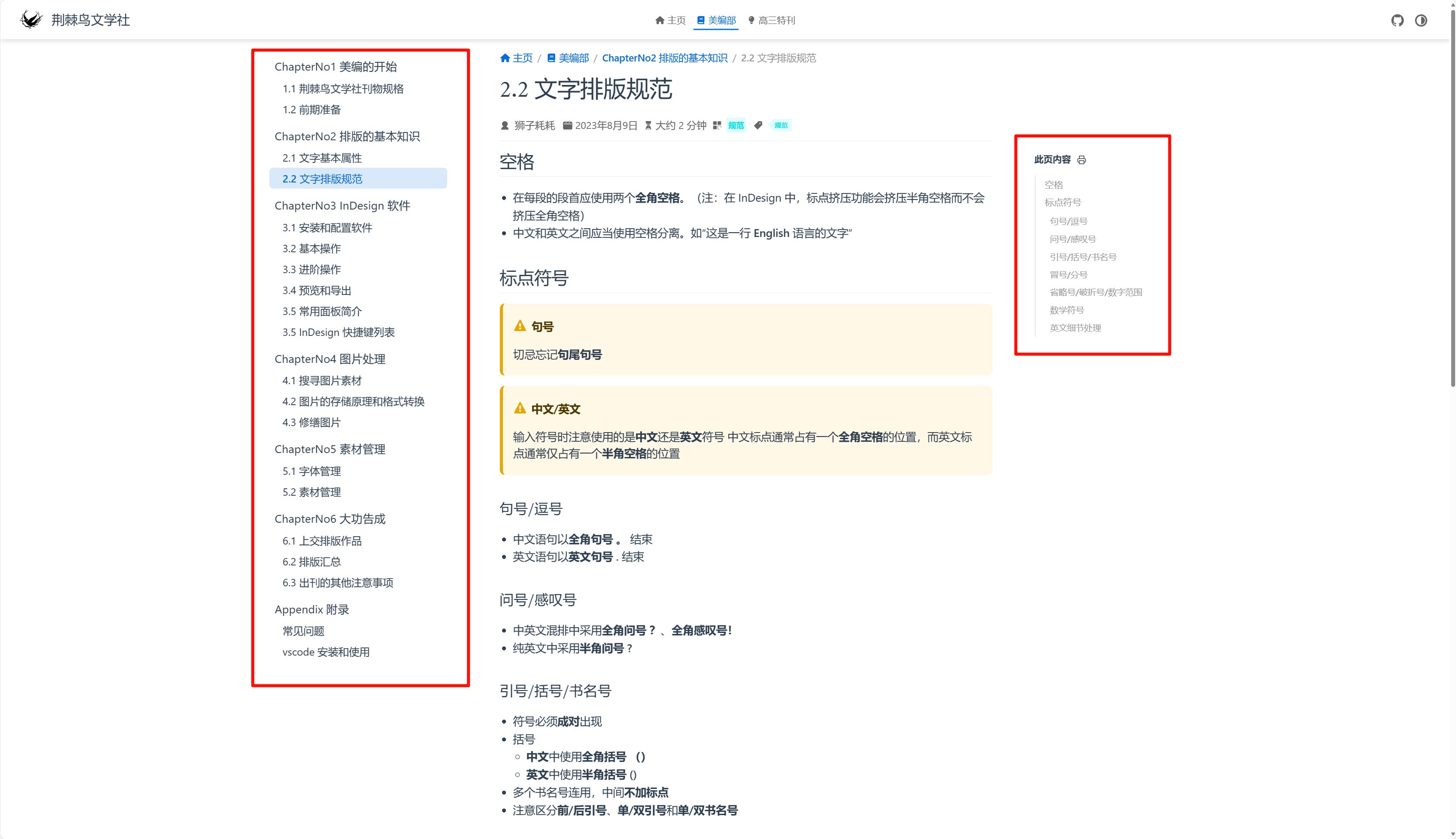The image size is (1456, 839).
Task: Open 3.5 InDesign 快捷键列表 page
Action: click(x=338, y=332)
